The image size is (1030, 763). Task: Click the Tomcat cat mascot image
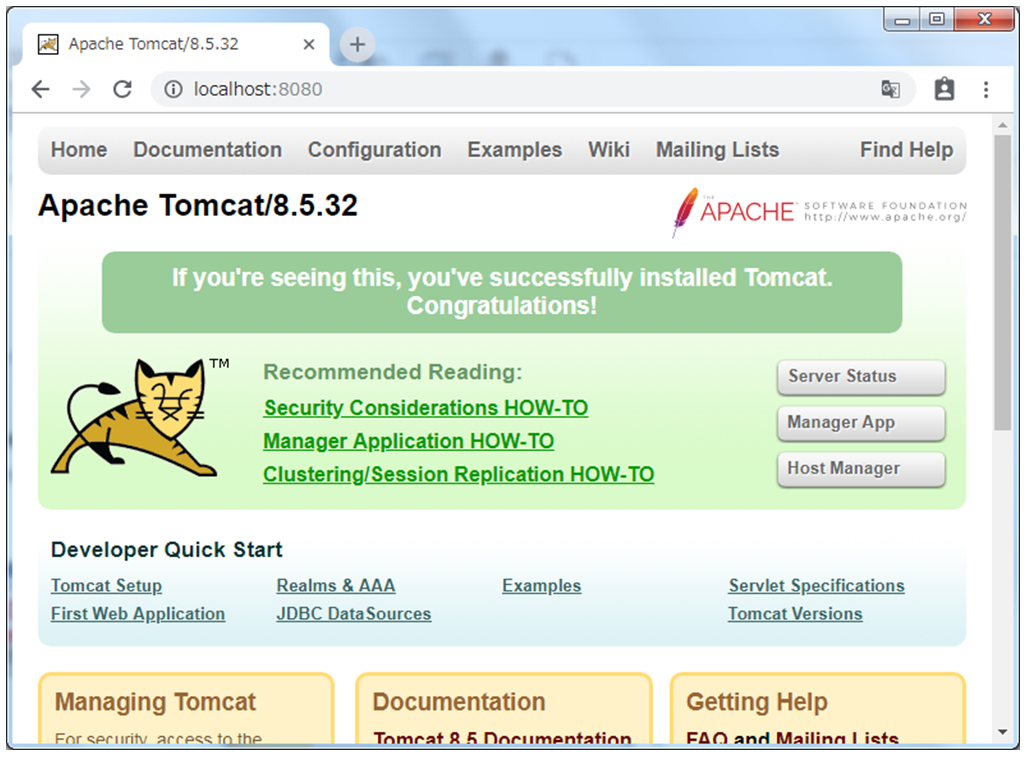[x=139, y=419]
